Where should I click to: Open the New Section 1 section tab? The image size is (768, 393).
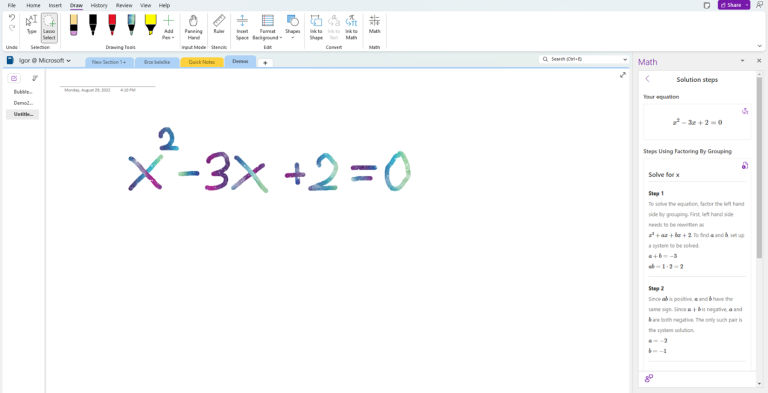point(109,62)
